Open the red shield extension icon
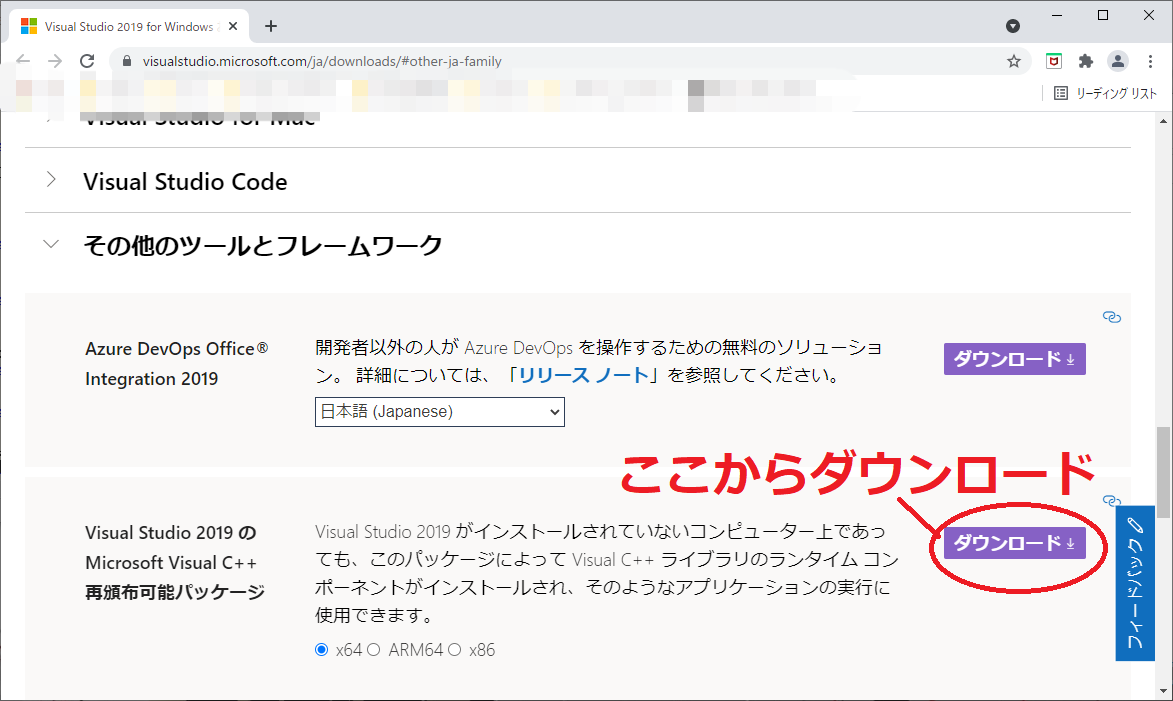The height and width of the screenshot is (701, 1173). pyautogui.click(x=1053, y=61)
